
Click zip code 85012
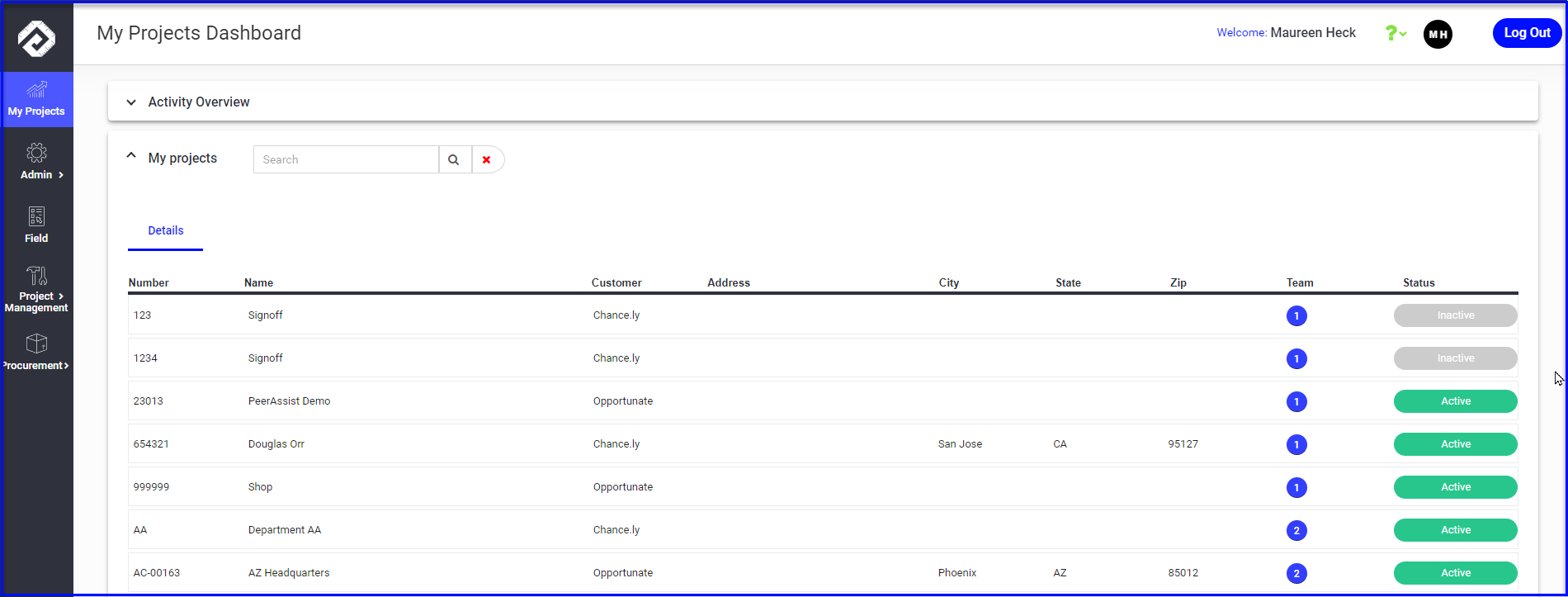[x=1183, y=573]
